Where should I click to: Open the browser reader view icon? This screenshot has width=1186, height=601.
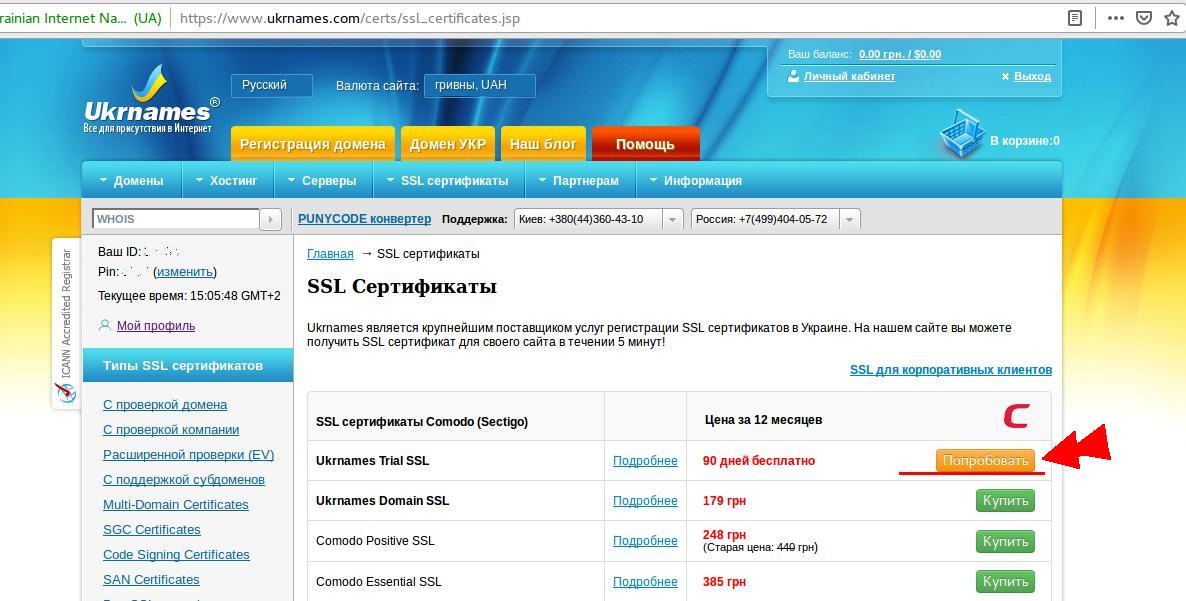[x=1074, y=17]
